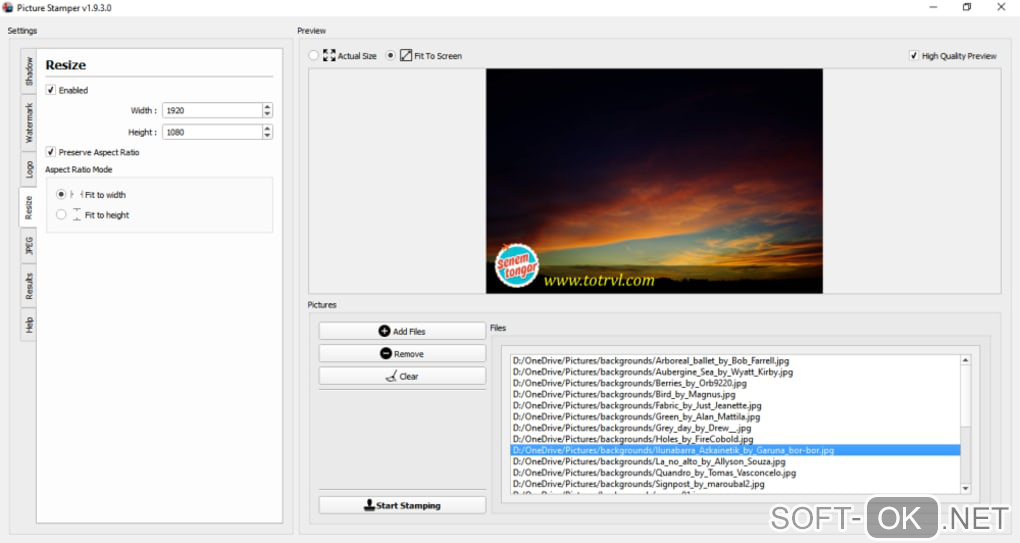Image resolution: width=1020 pixels, height=543 pixels.
Task: Select La_no_alto_by_Allyson_Souza.jpg file
Action: [x=735, y=461]
